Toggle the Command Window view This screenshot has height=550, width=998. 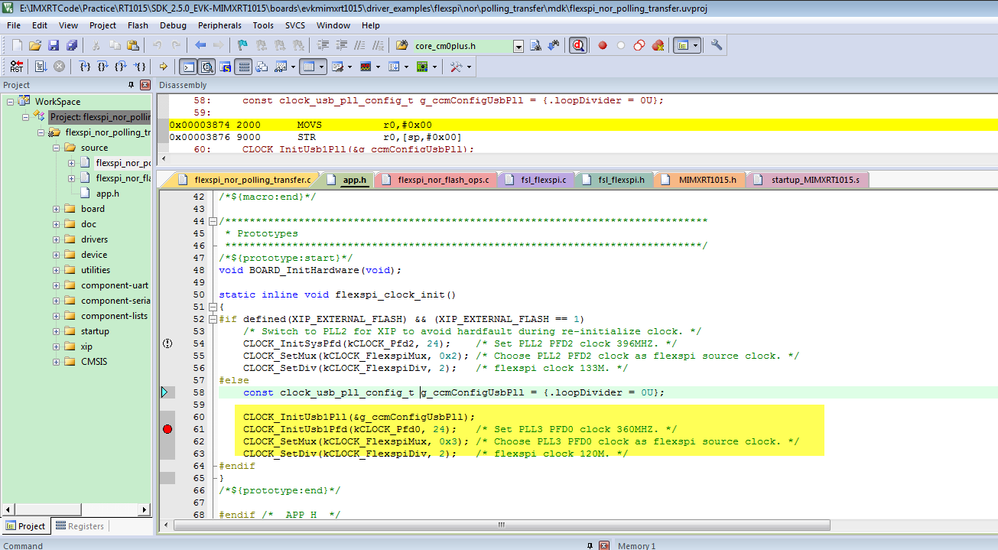pyautogui.click(x=188, y=67)
